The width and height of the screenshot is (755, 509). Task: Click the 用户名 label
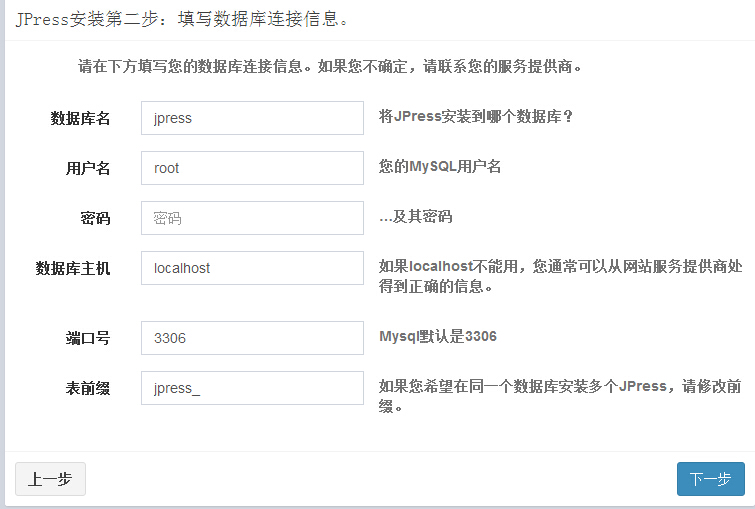[88, 168]
